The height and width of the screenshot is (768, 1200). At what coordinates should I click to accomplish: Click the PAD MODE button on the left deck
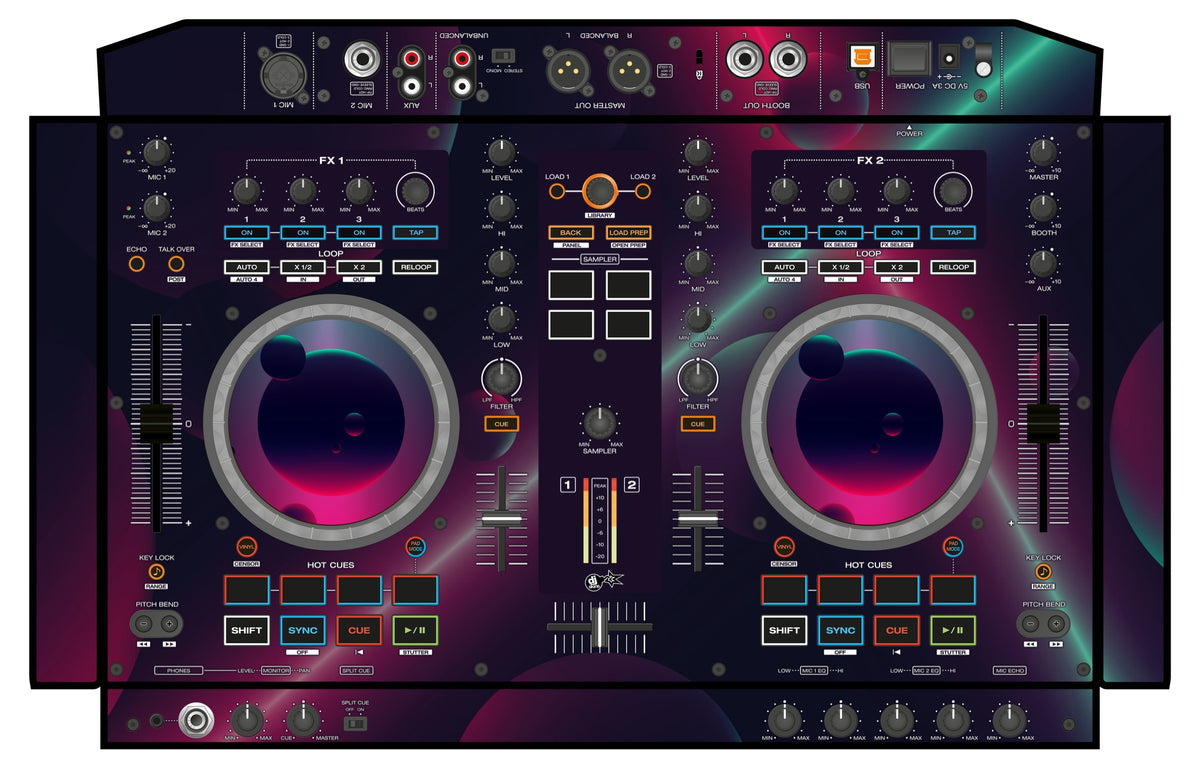tap(416, 546)
